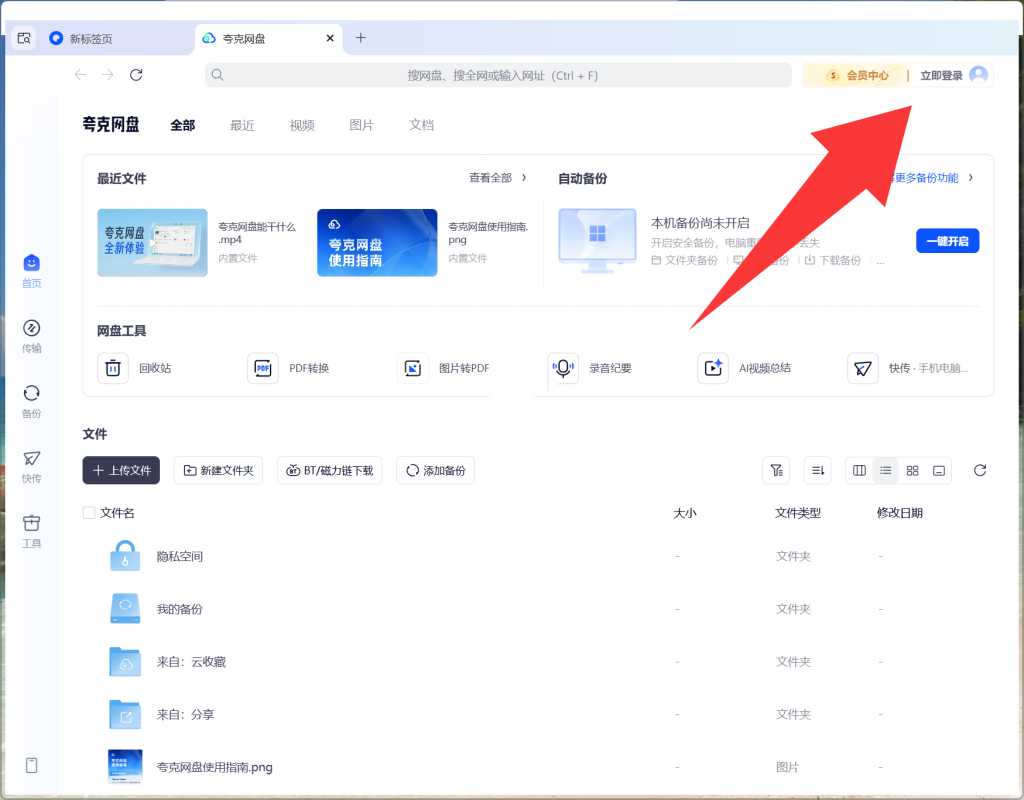
Task: Close the 夸克网盘 browser tab
Action: point(330,39)
